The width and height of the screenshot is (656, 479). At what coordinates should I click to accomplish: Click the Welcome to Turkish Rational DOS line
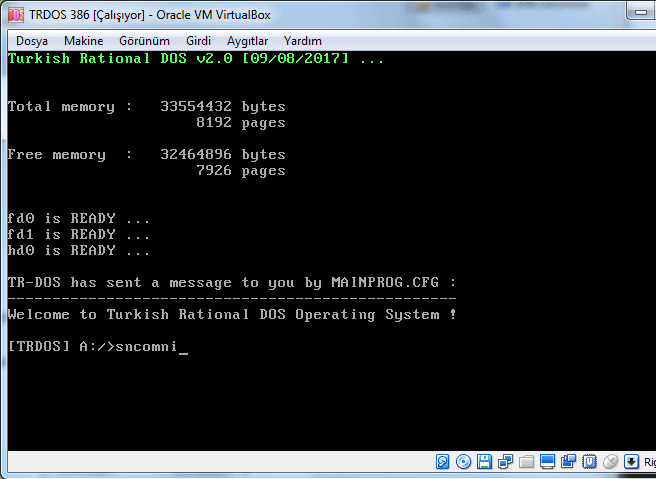coord(232,315)
